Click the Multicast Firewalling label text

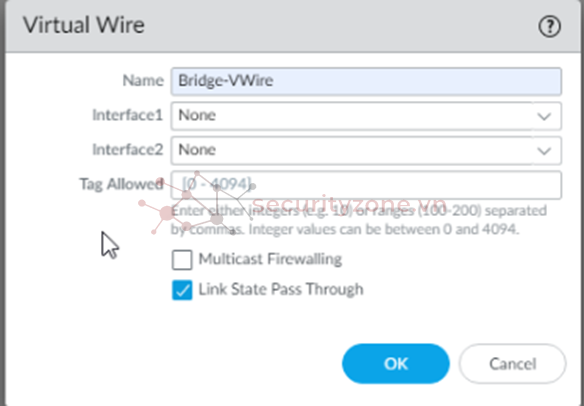(x=270, y=259)
